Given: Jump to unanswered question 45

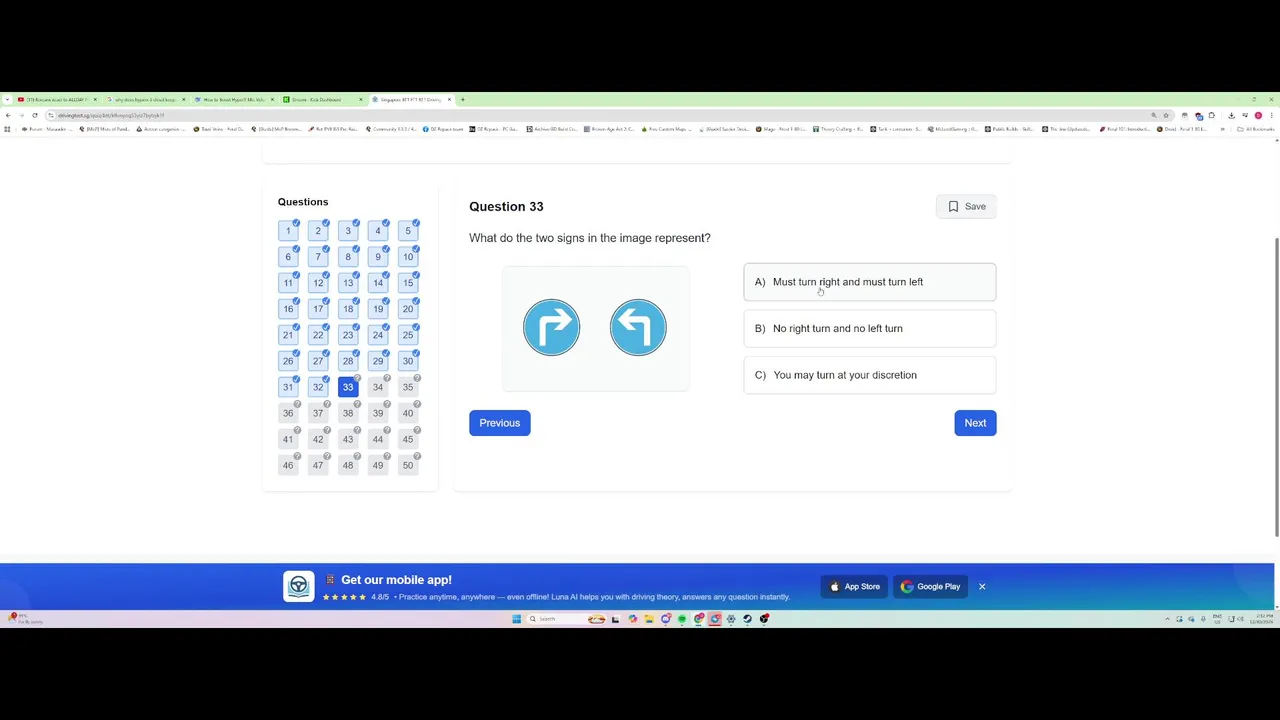Looking at the screenshot, I should tap(408, 439).
